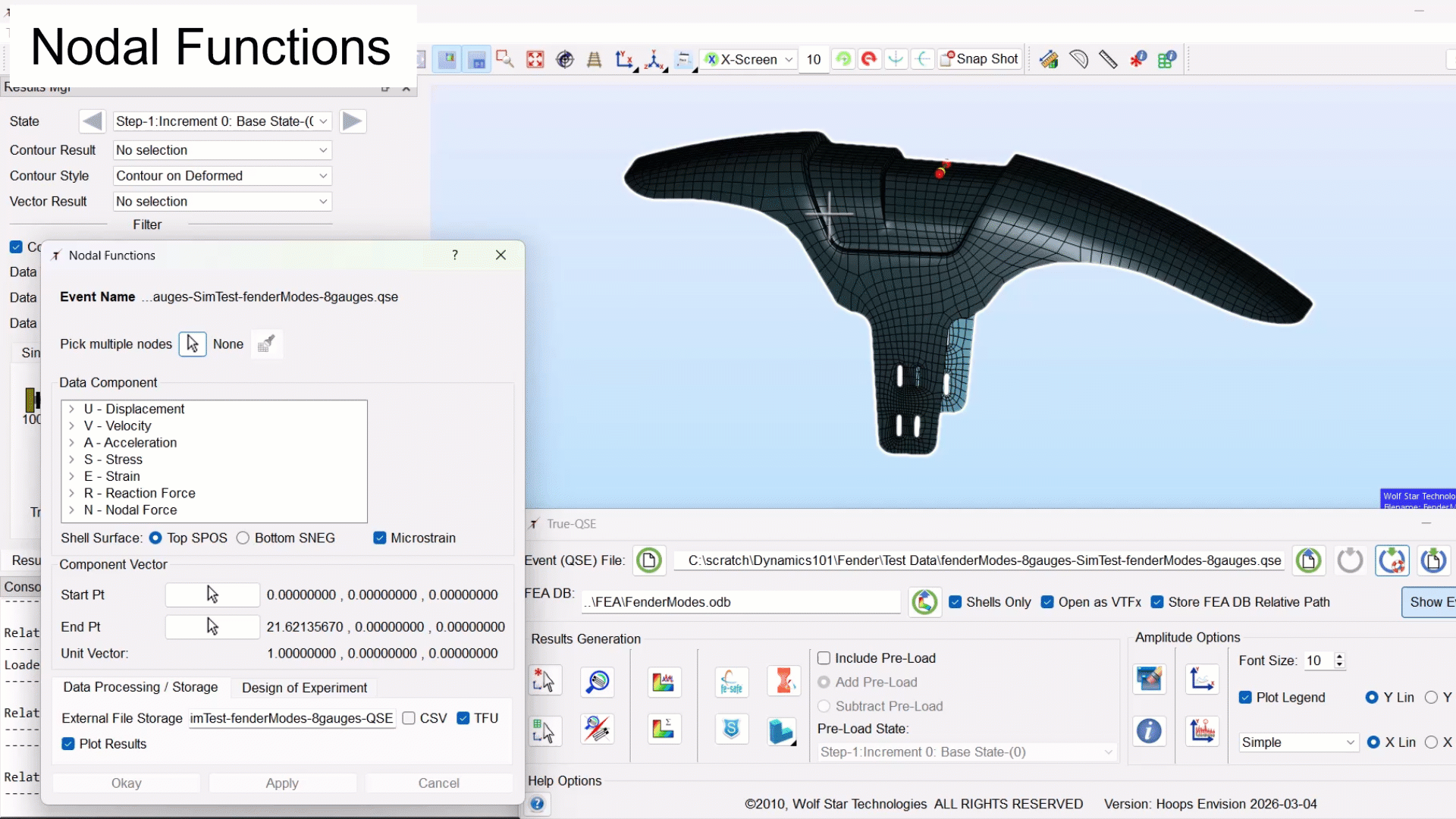
Task: Click the blue S shield icon
Action: click(x=731, y=730)
